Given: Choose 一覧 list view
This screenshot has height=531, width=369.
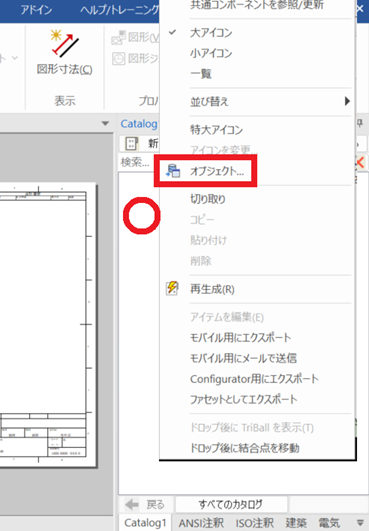Looking at the screenshot, I should point(201,73).
